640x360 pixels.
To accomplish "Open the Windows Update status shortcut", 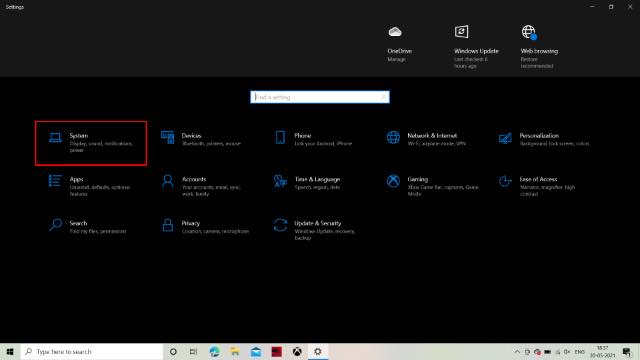I will 476,47.
